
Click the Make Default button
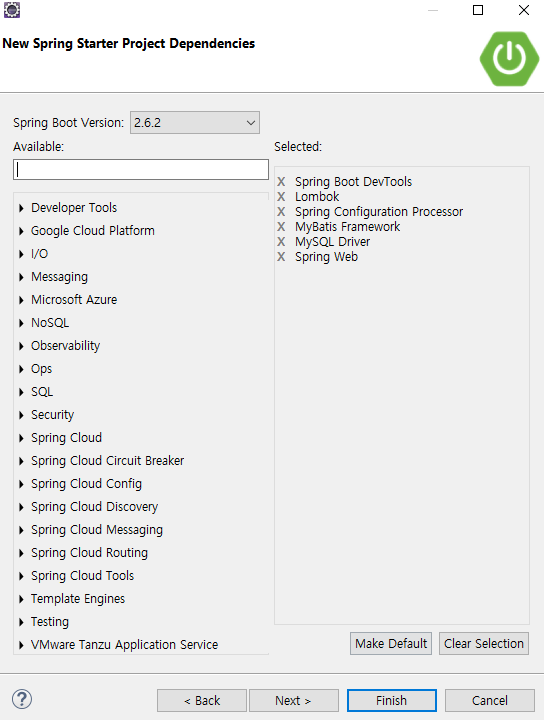click(391, 643)
